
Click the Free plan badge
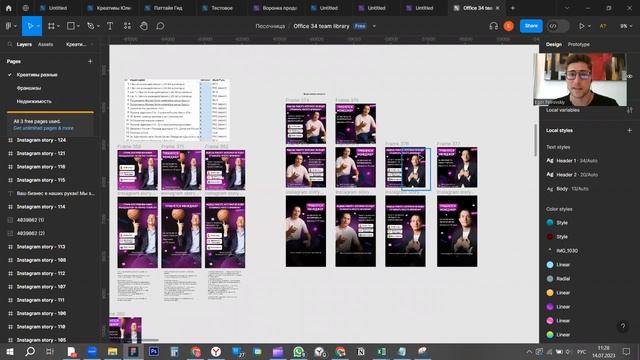[360, 26]
